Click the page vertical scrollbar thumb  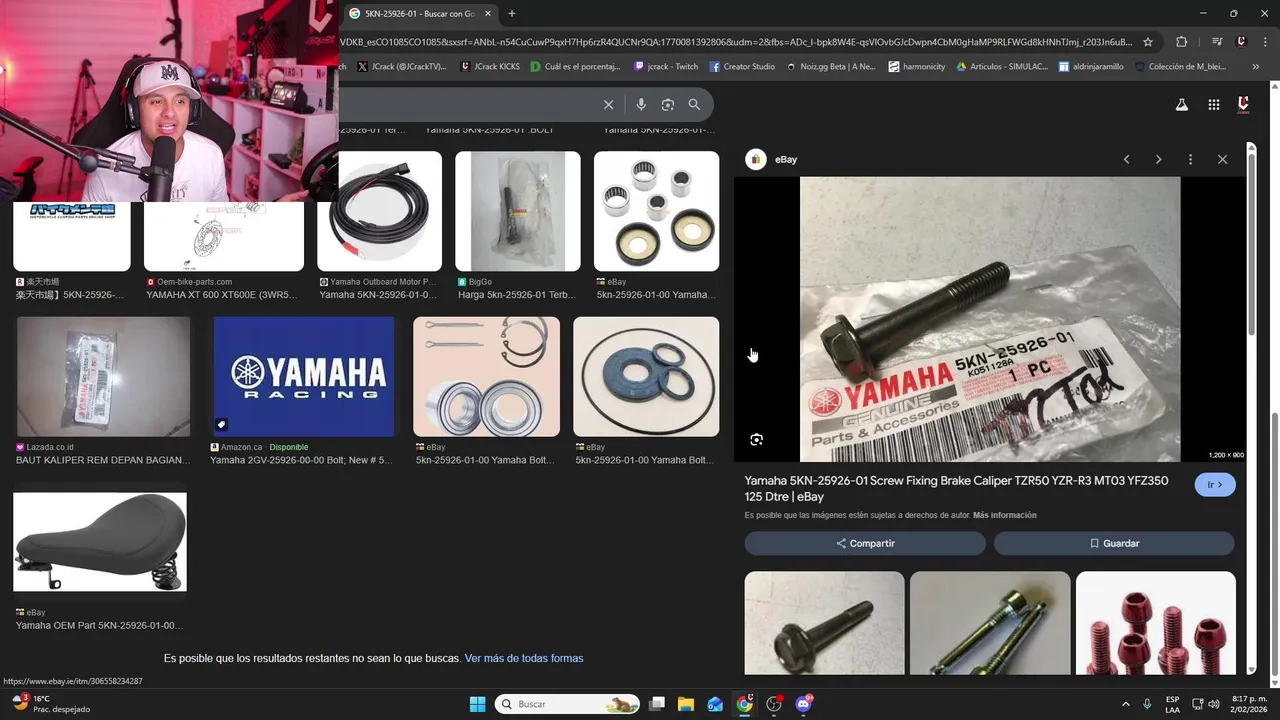tap(1274, 542)
